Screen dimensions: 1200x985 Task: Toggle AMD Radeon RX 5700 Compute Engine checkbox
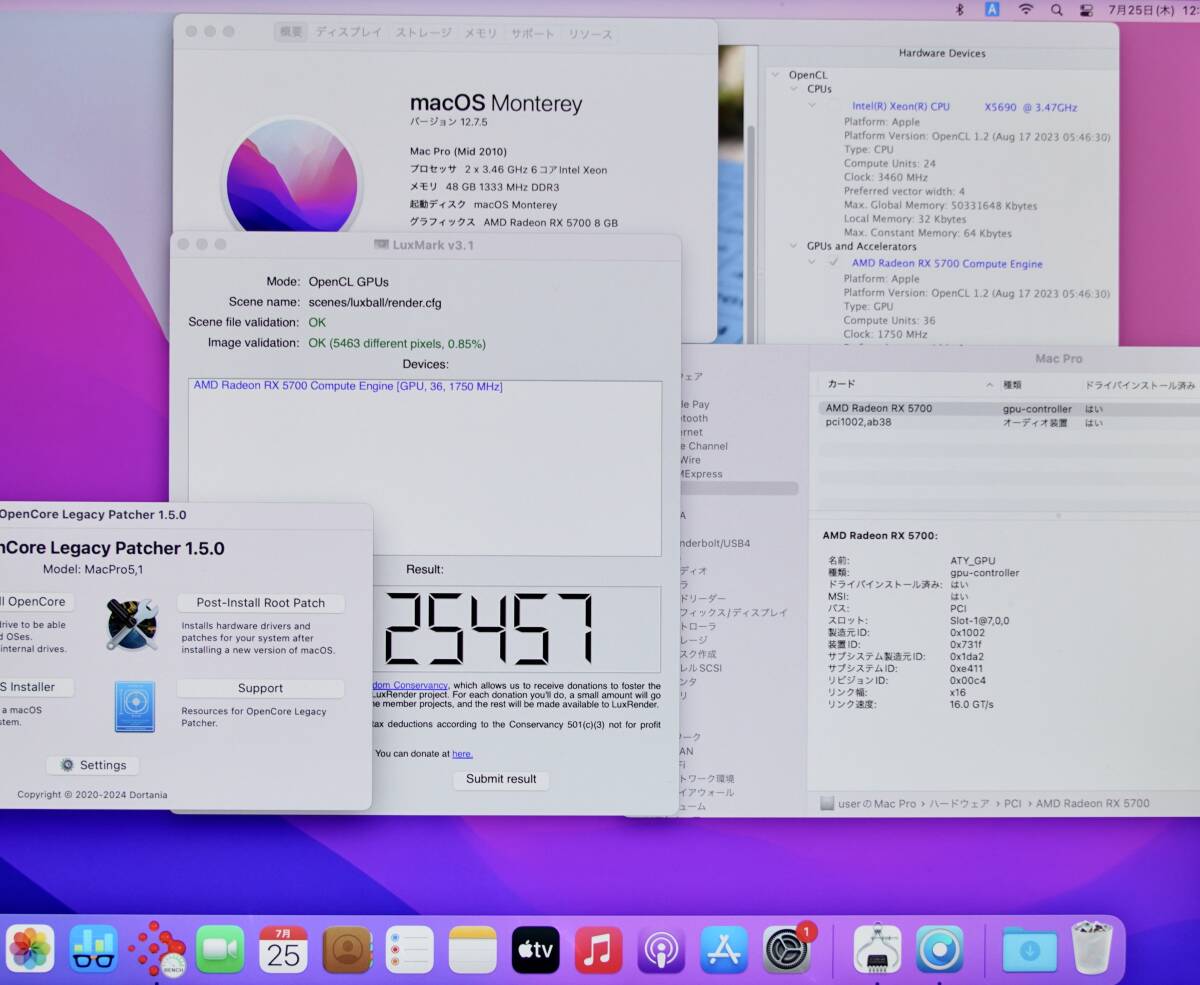[833, 263]
